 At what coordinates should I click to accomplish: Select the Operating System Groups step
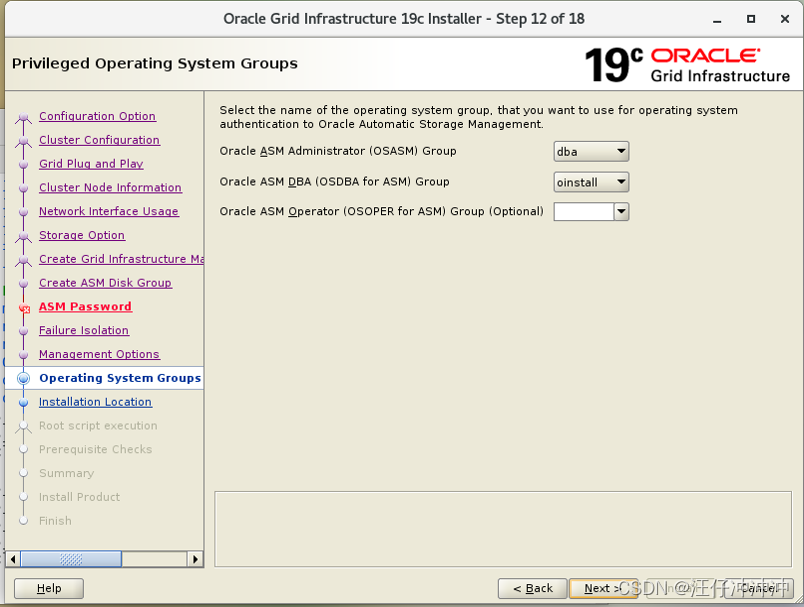click(x=120, y=378)
